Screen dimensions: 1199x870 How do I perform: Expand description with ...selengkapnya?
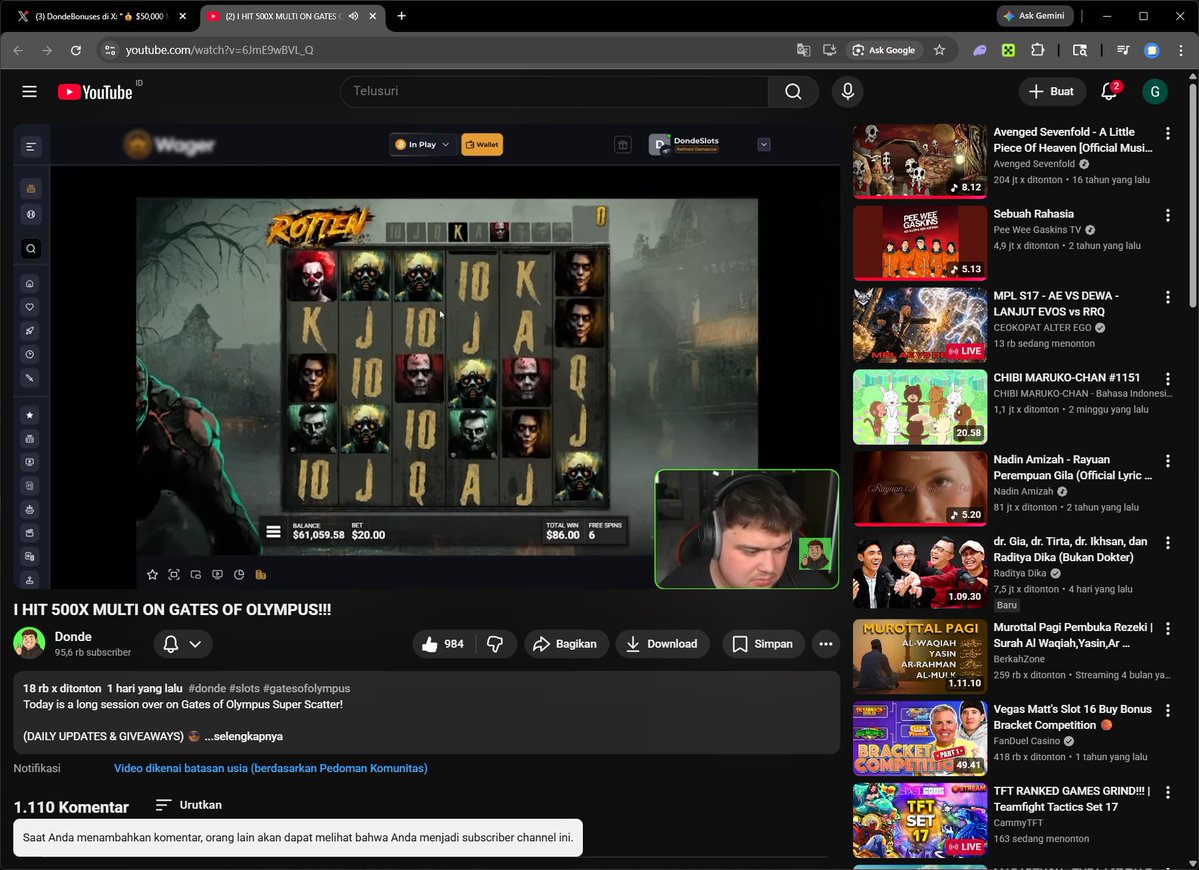click(243, 736)
